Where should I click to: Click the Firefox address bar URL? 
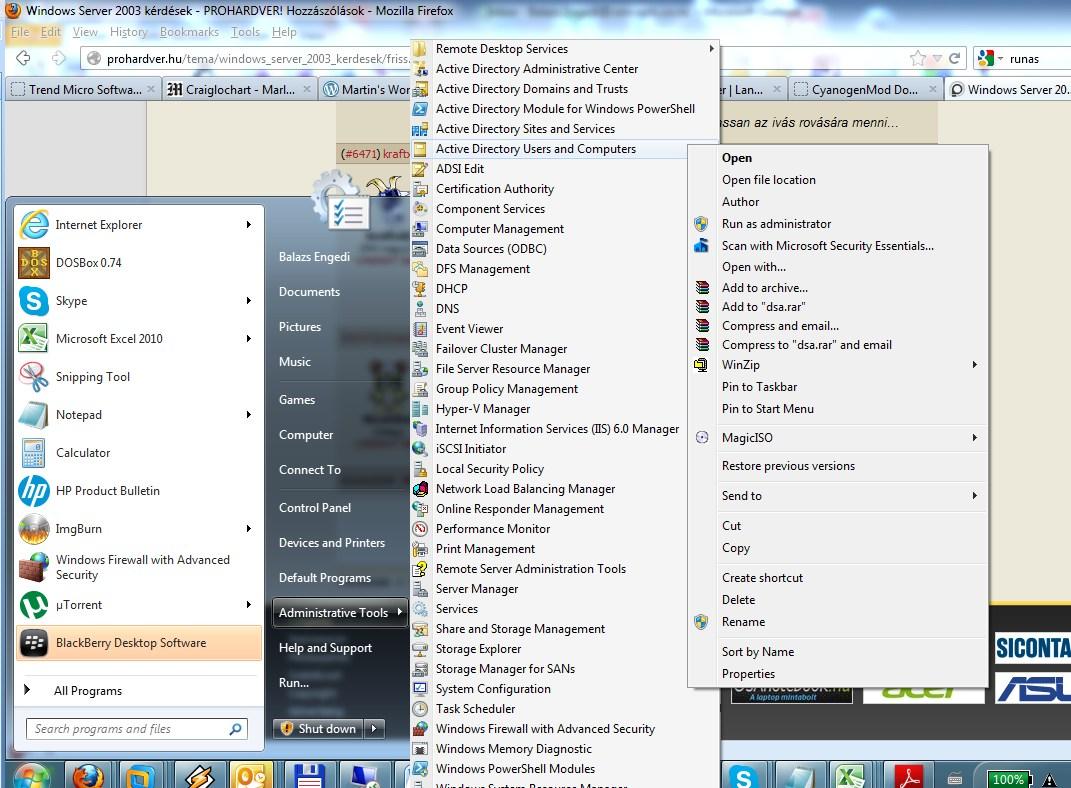point(258,59)
